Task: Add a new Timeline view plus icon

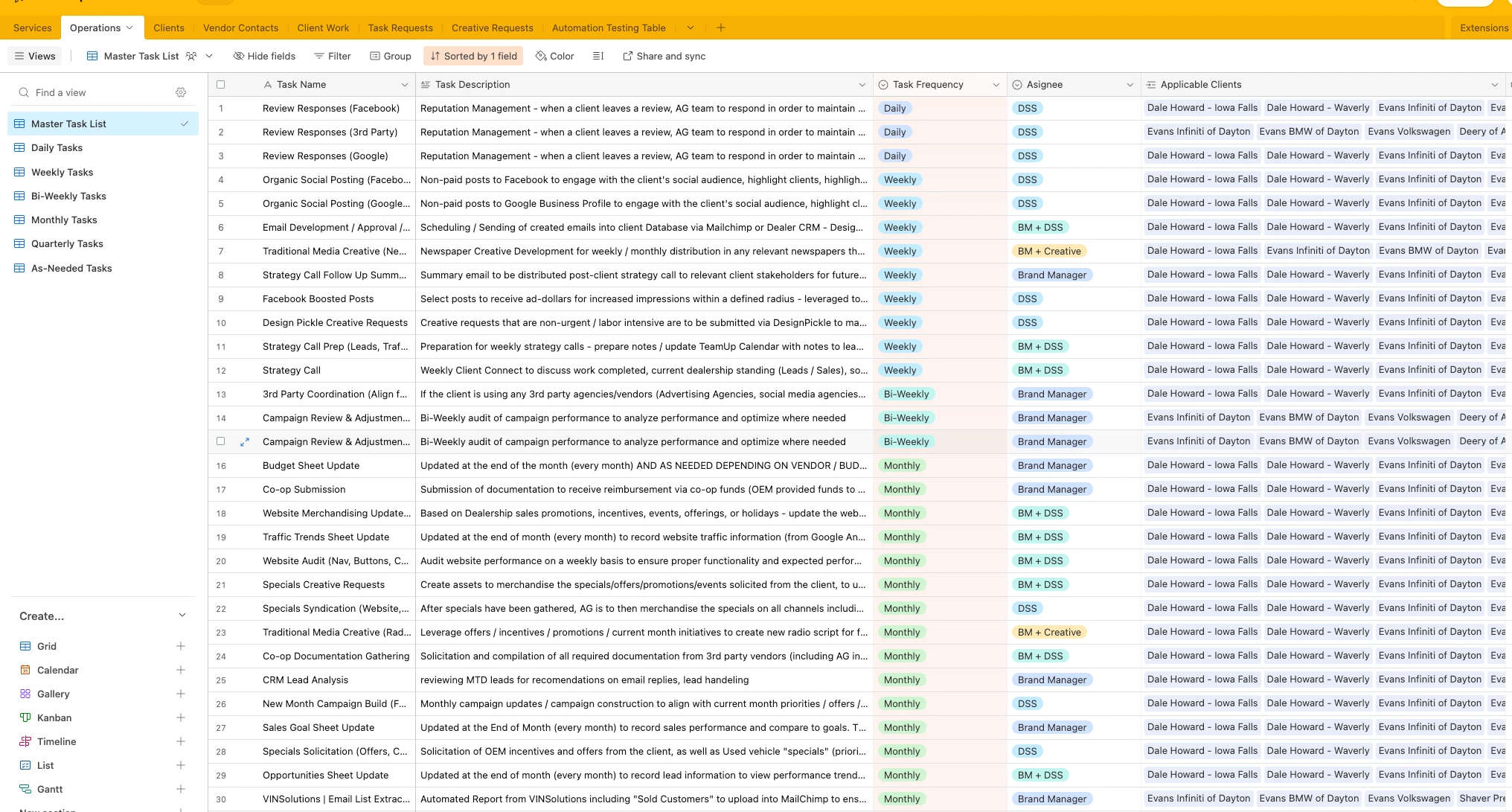Action: 181,741
